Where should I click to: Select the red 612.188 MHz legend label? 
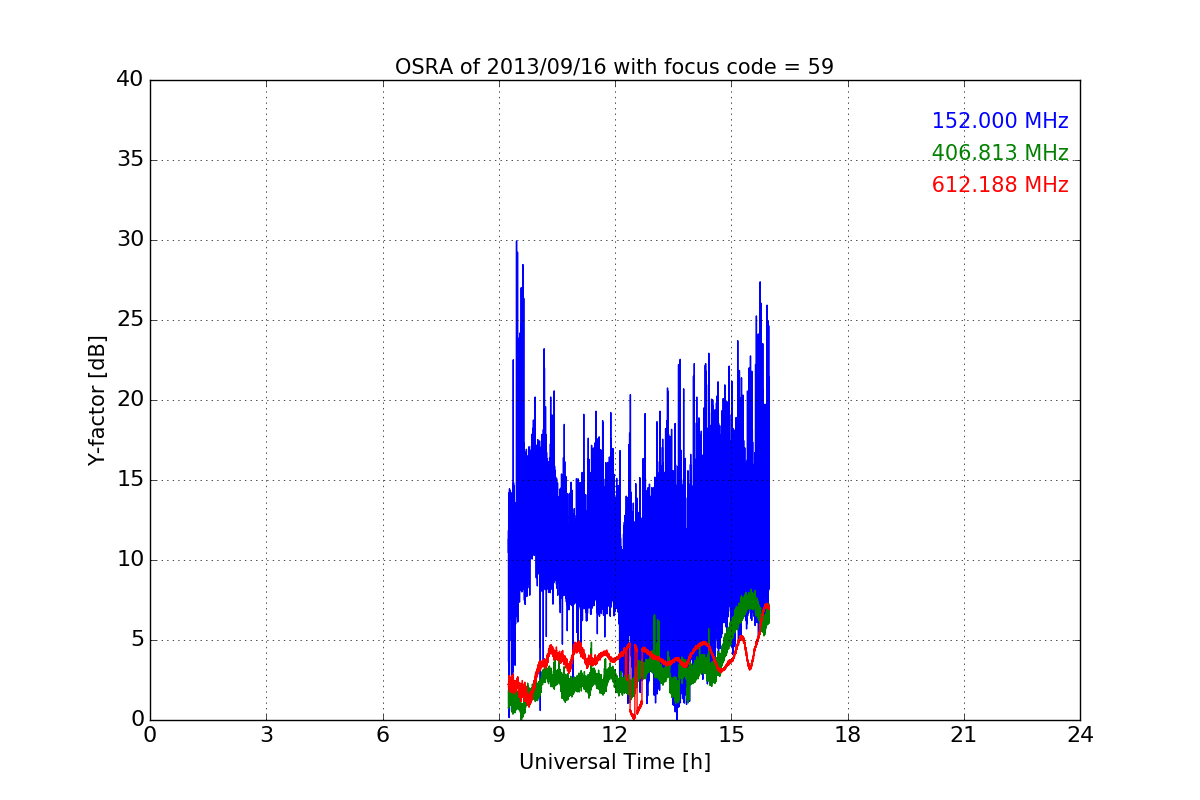pos(1000,185)
